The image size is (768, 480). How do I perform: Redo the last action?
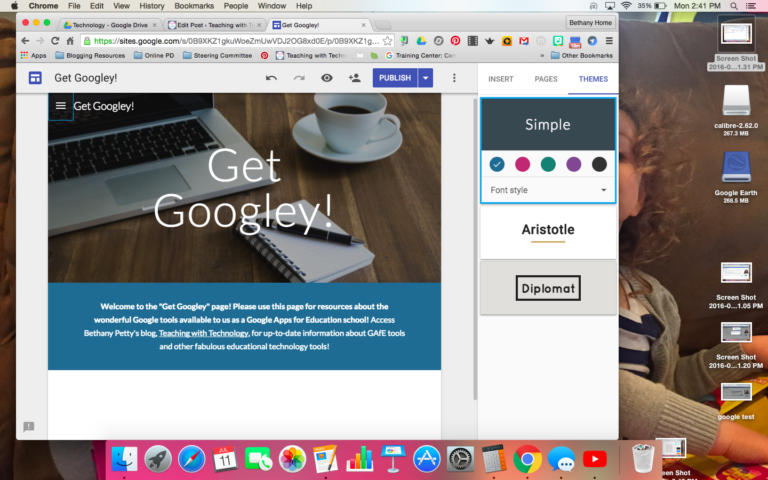point(299,78)
